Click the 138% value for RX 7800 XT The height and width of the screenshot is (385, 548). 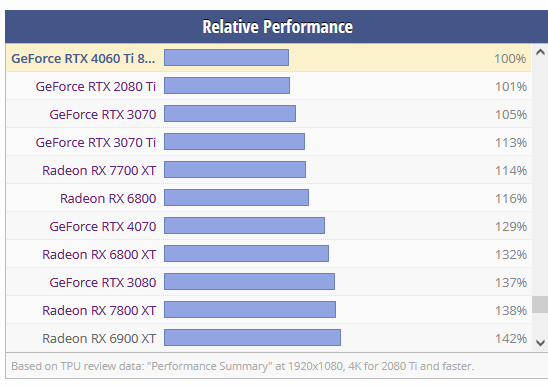click(511, 310)
